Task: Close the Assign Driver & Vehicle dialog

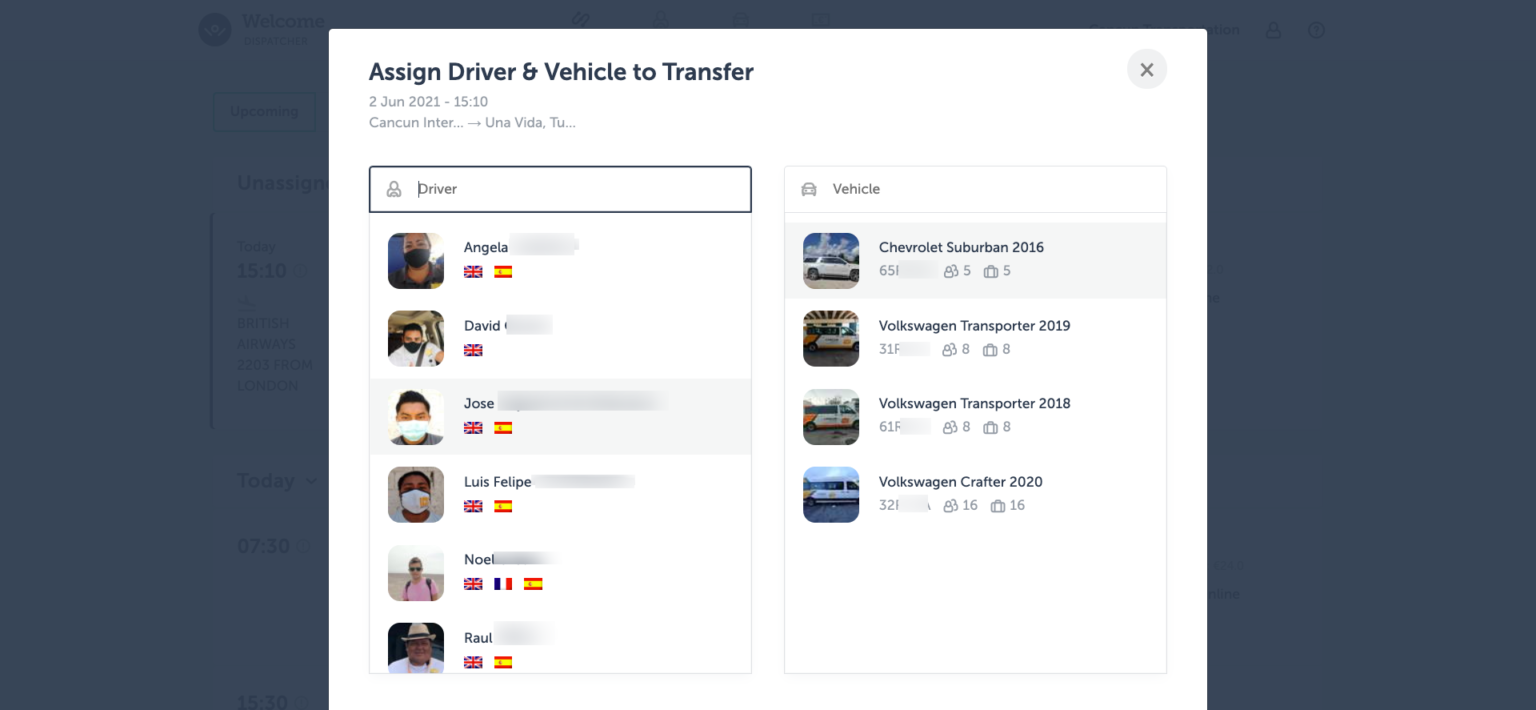Action: click(1146, 69)
